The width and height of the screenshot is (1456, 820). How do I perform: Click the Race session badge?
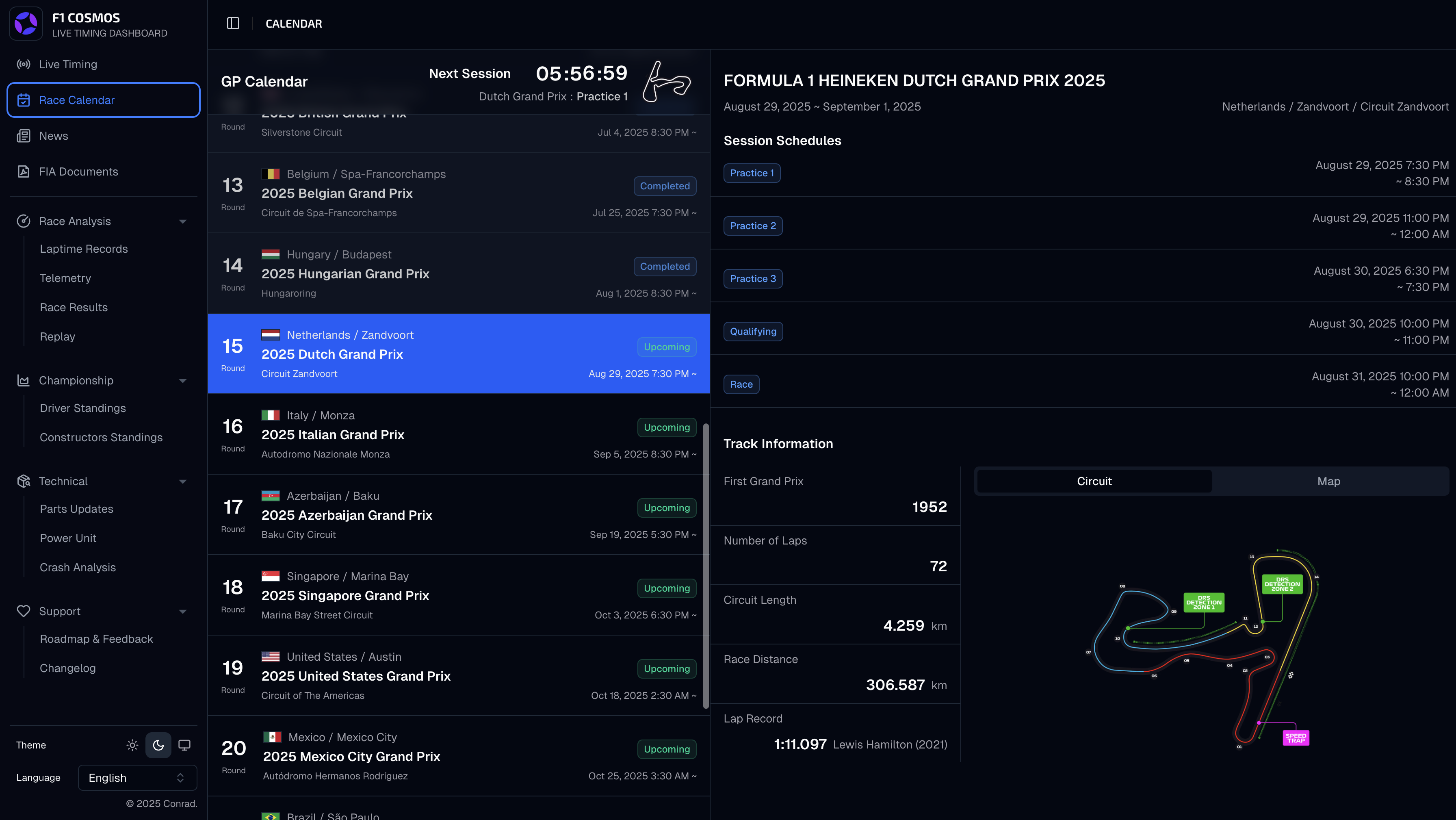(741, 384)
